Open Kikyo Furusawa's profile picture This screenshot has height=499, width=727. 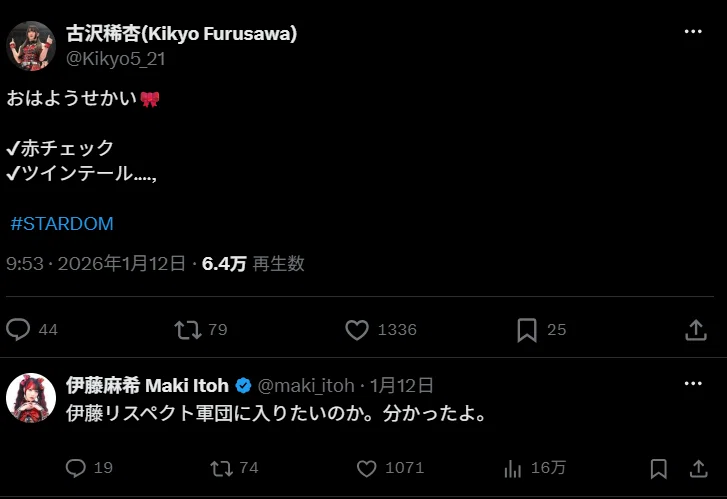coord(31,46)
